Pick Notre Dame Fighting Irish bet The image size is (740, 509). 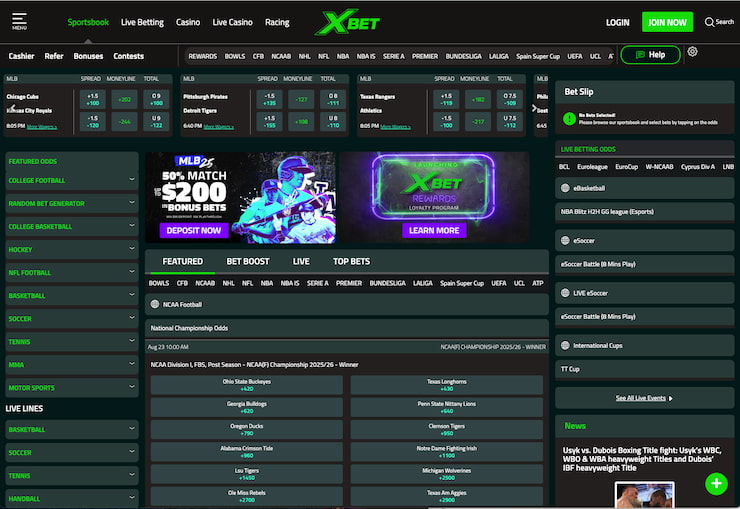[446, 452]
